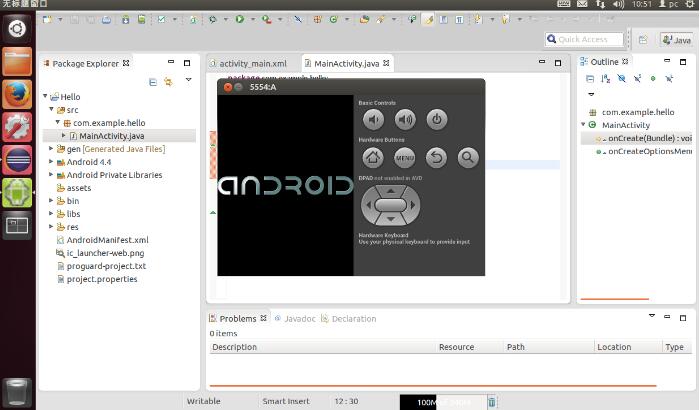Click the emulator volume down button

(x=373, y=119)
